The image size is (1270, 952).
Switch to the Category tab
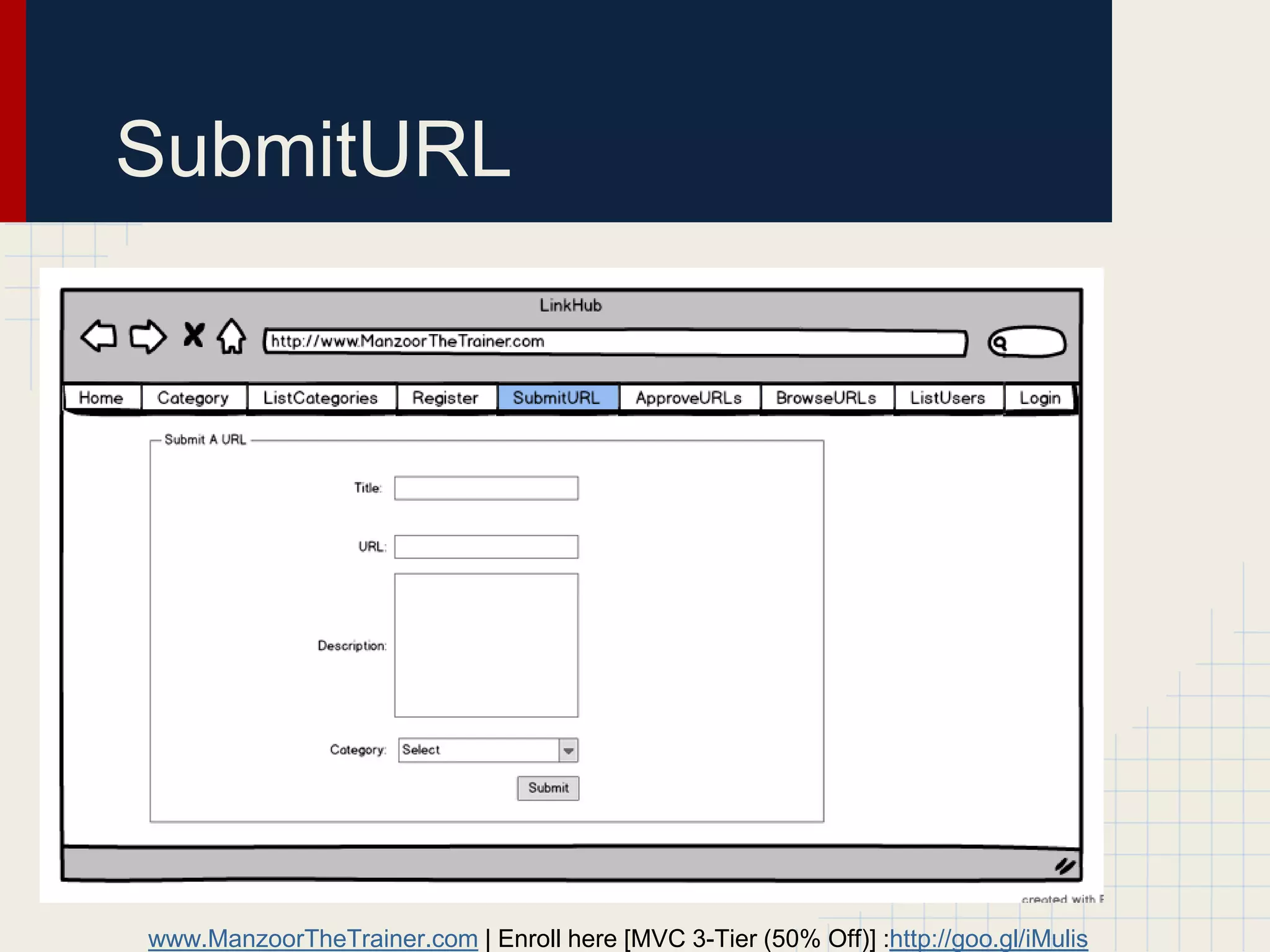point(193,398)
